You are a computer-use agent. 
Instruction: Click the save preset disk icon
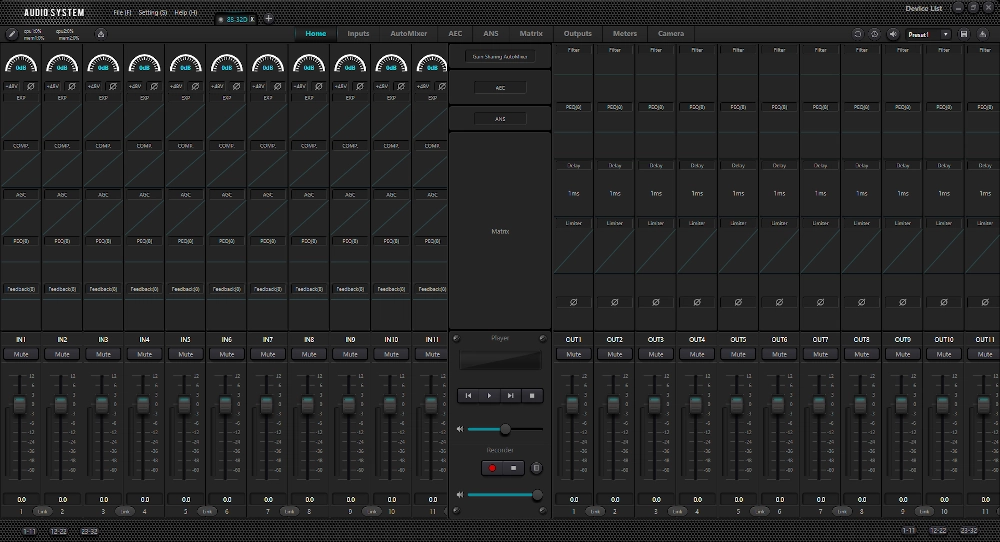tap(964, 34)
